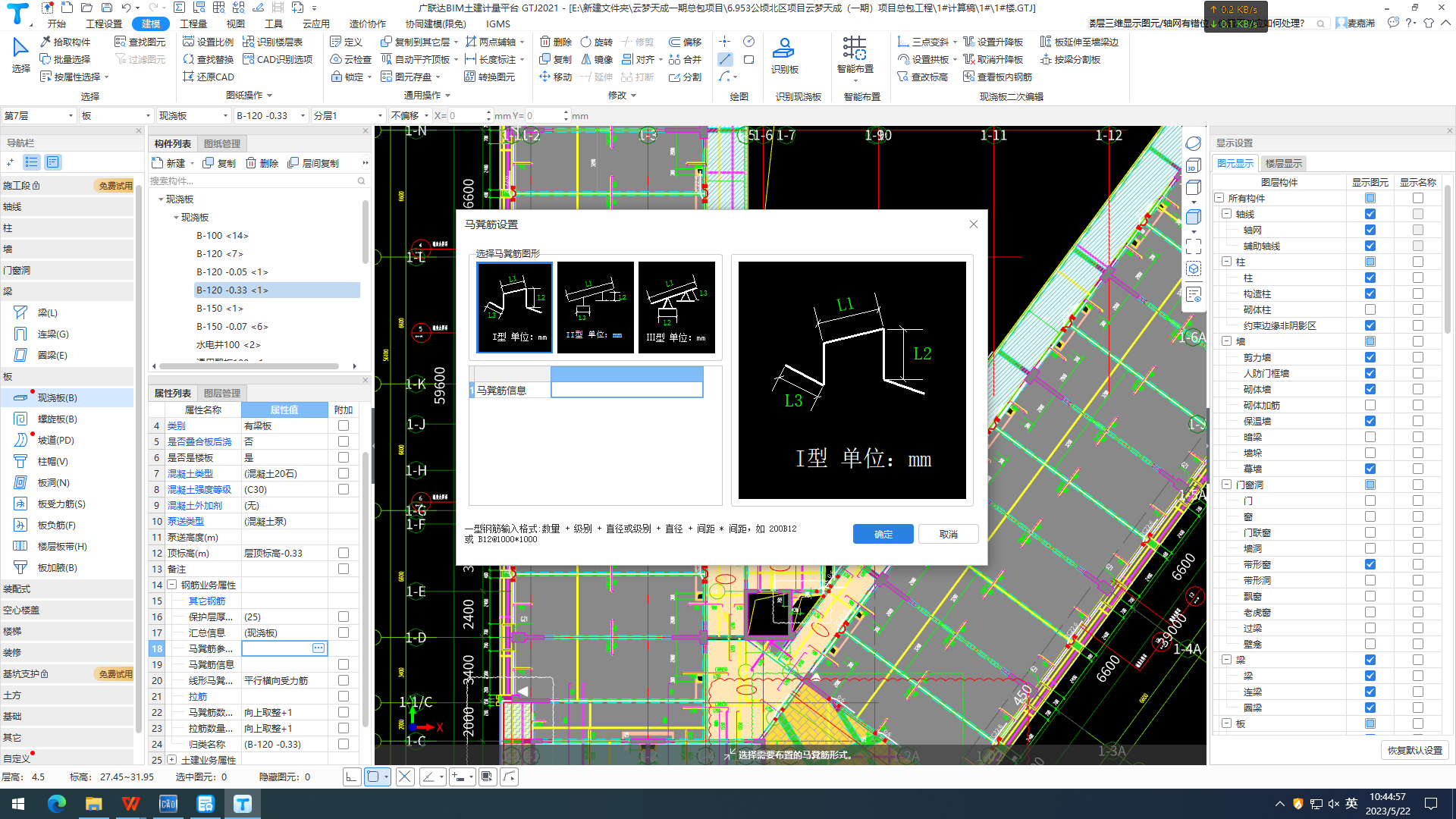Open WPS Office from taskbar
The height and width of the screenshot is (819, 1456).
130,804
